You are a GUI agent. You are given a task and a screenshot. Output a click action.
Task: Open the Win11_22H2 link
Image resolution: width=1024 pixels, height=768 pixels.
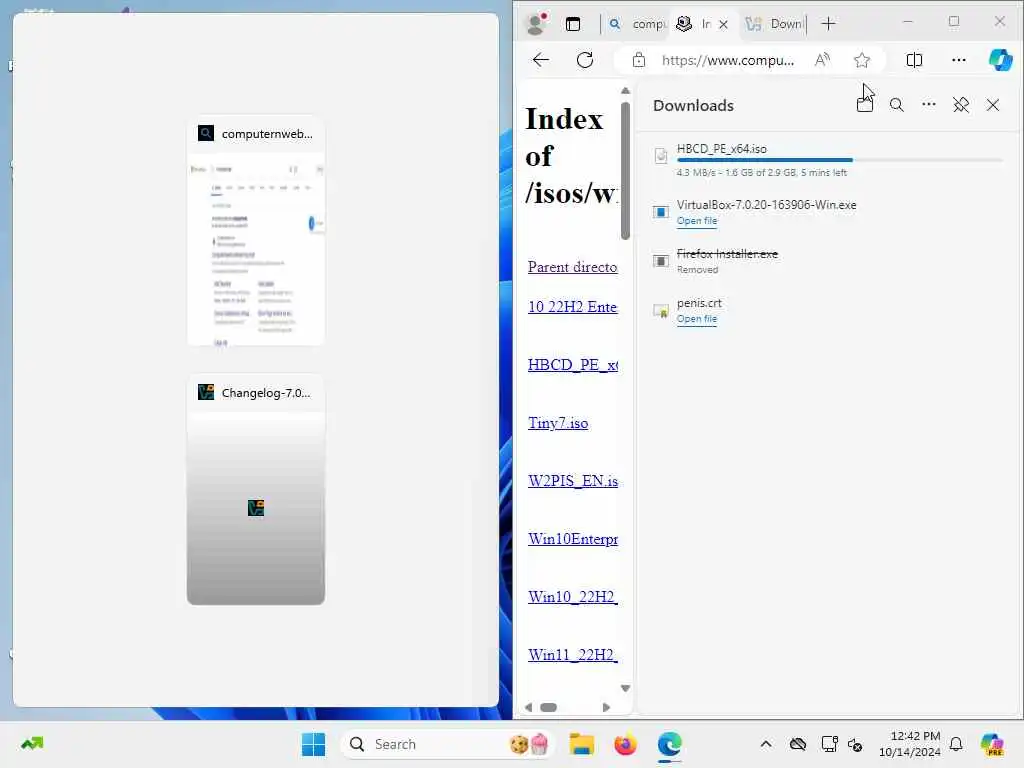tap(572, 655)
